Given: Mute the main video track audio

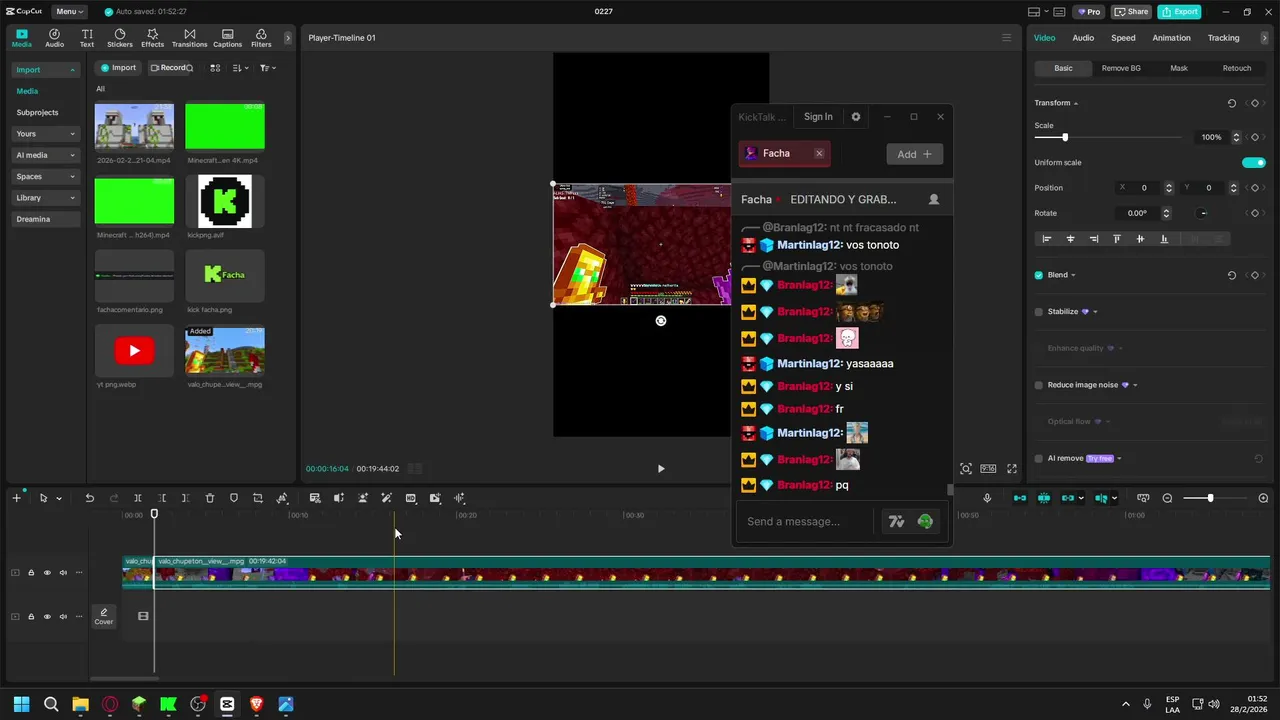Looking at the screenshot, I should [x=63, y=573].
